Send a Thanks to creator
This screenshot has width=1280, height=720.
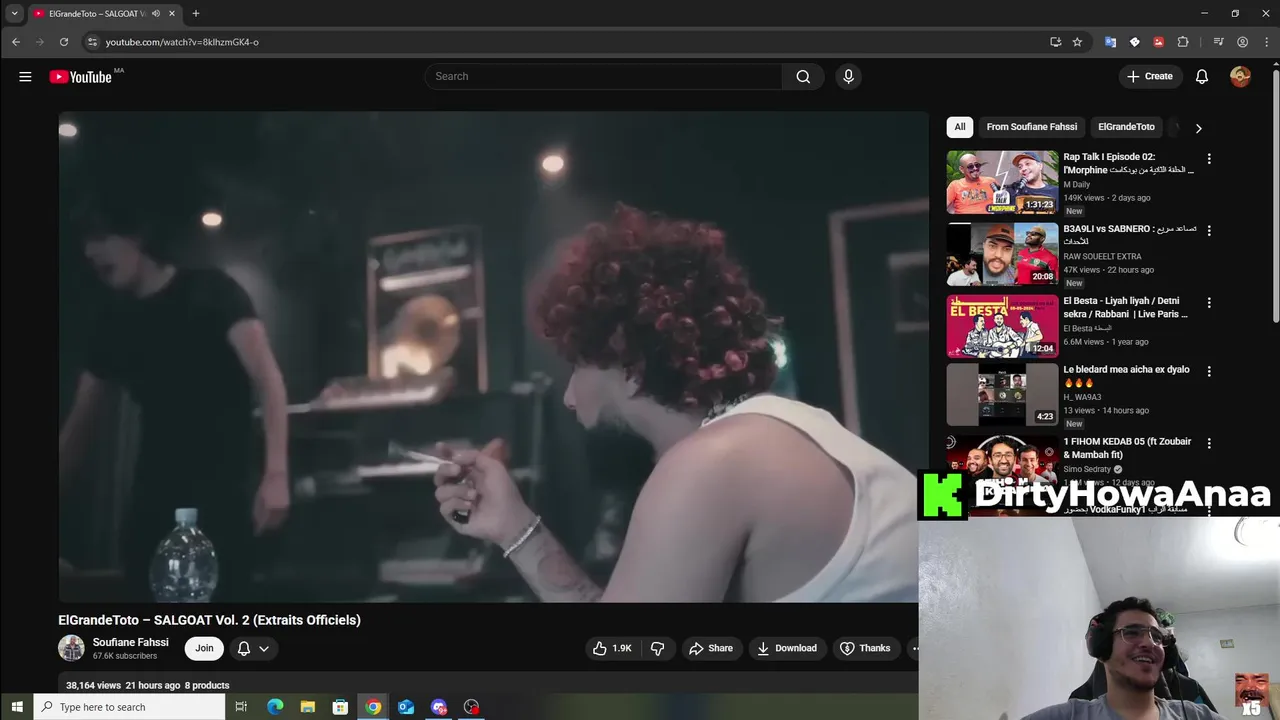pyautogui.click(x=865, y=648)
